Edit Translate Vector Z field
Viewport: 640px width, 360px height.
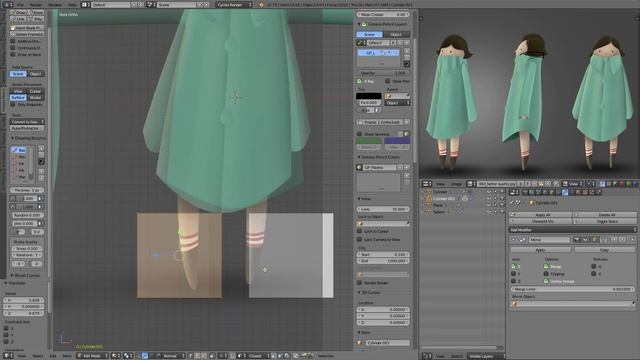point(24,313)
